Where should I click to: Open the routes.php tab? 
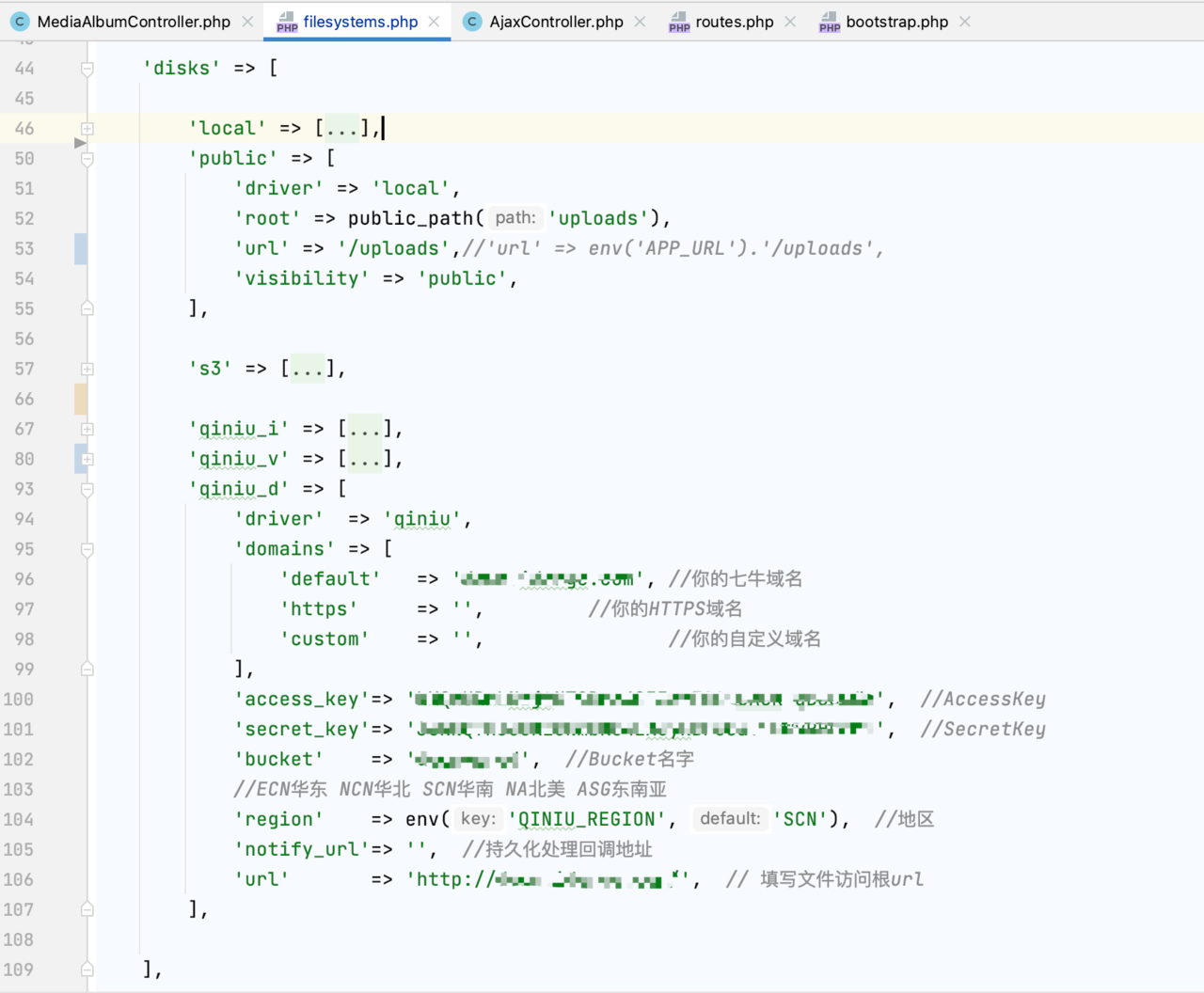coord(734,22)
